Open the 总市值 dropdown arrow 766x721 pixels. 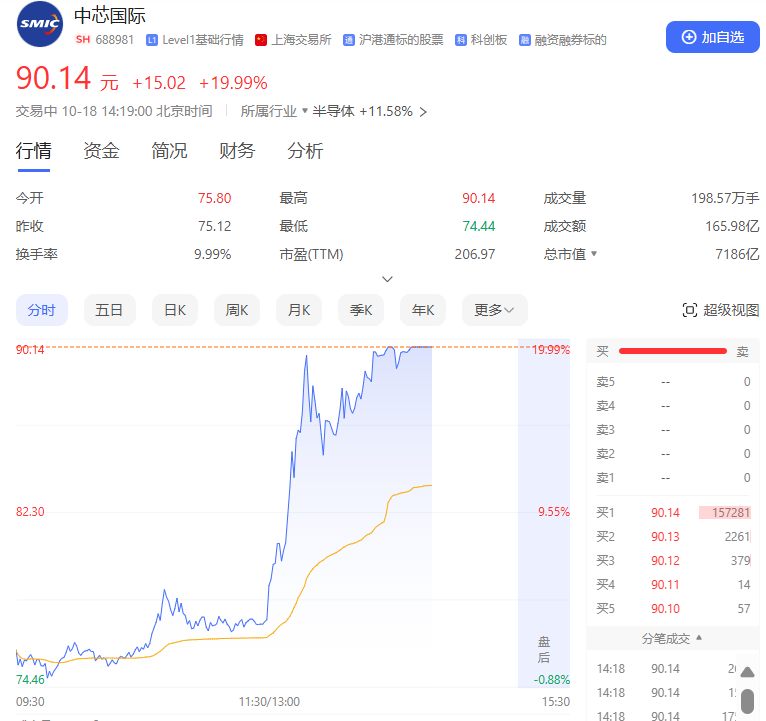594,254
